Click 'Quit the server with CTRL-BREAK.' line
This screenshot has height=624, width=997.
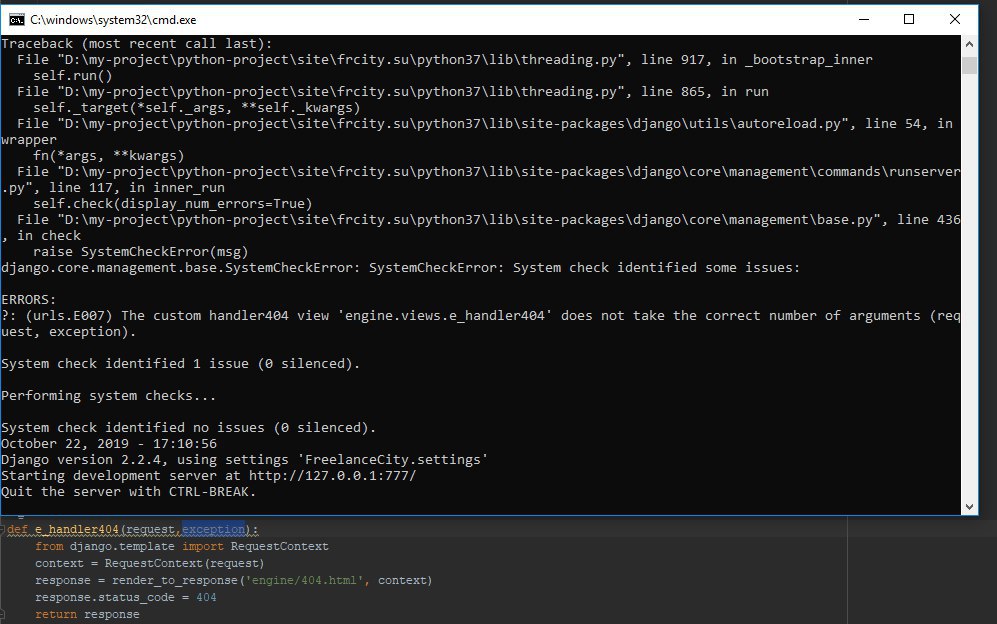click(x=128, y=492)
